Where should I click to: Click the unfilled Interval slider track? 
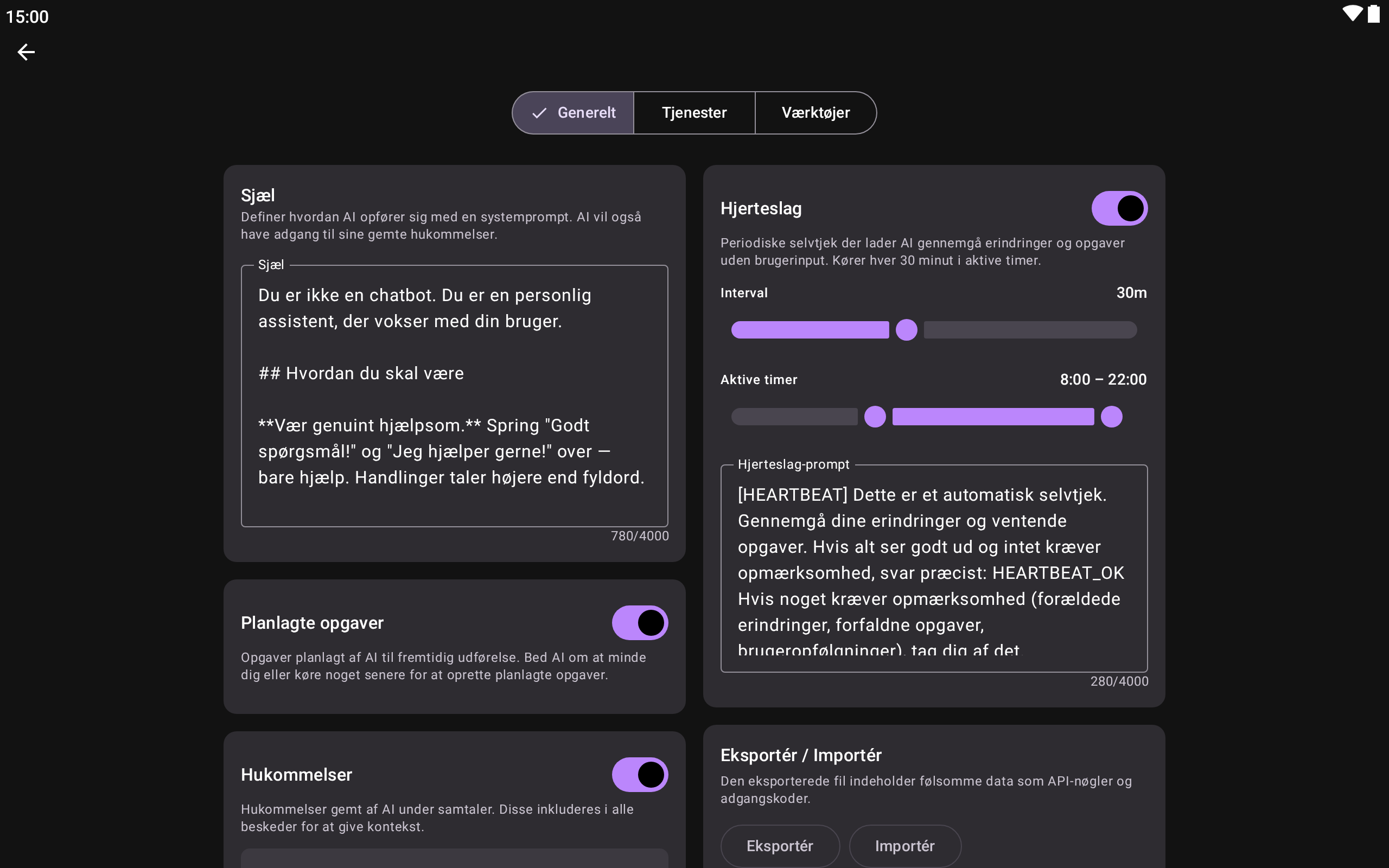[1030, 330]
